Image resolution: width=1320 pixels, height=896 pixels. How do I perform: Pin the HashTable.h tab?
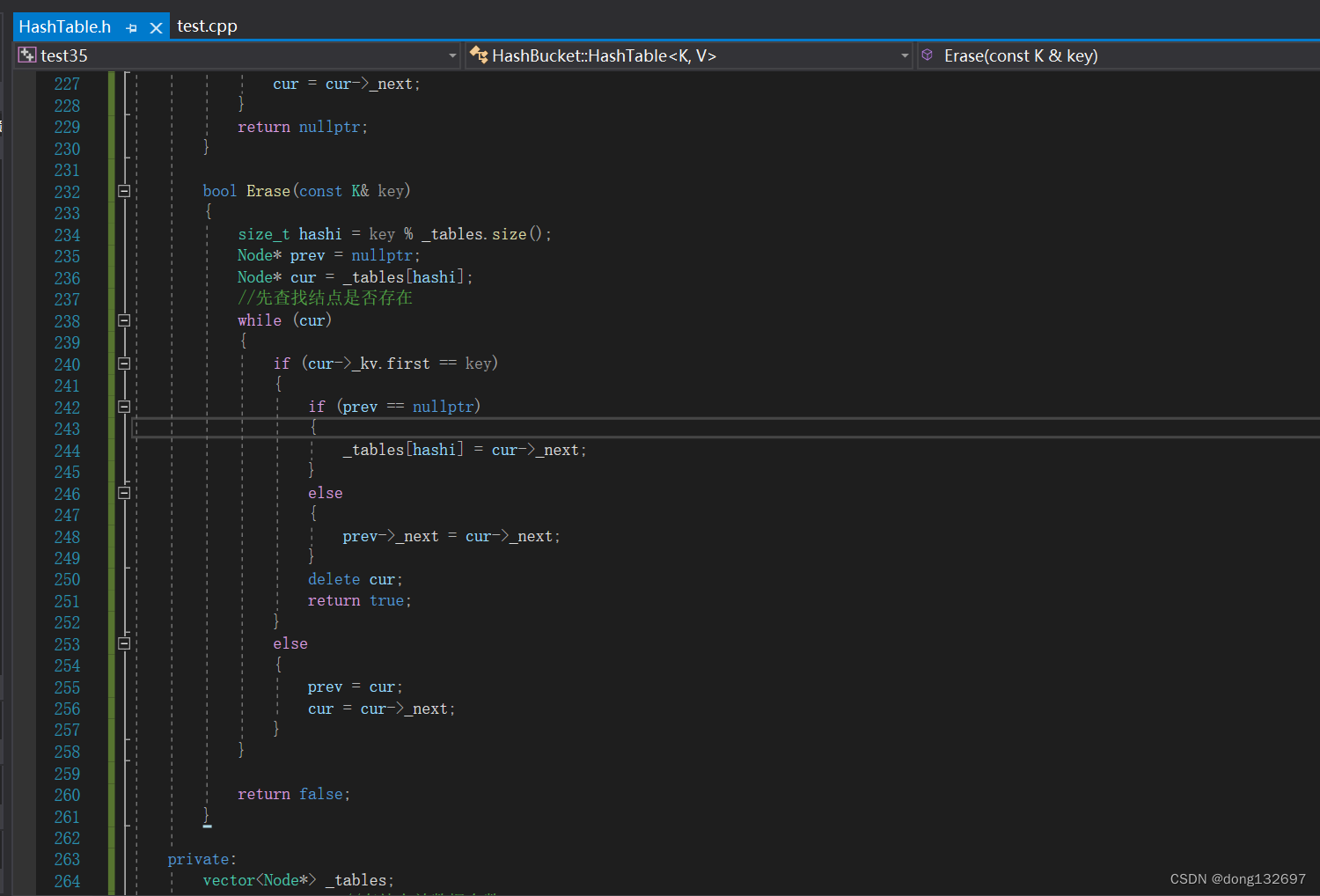tap(132, 28)
